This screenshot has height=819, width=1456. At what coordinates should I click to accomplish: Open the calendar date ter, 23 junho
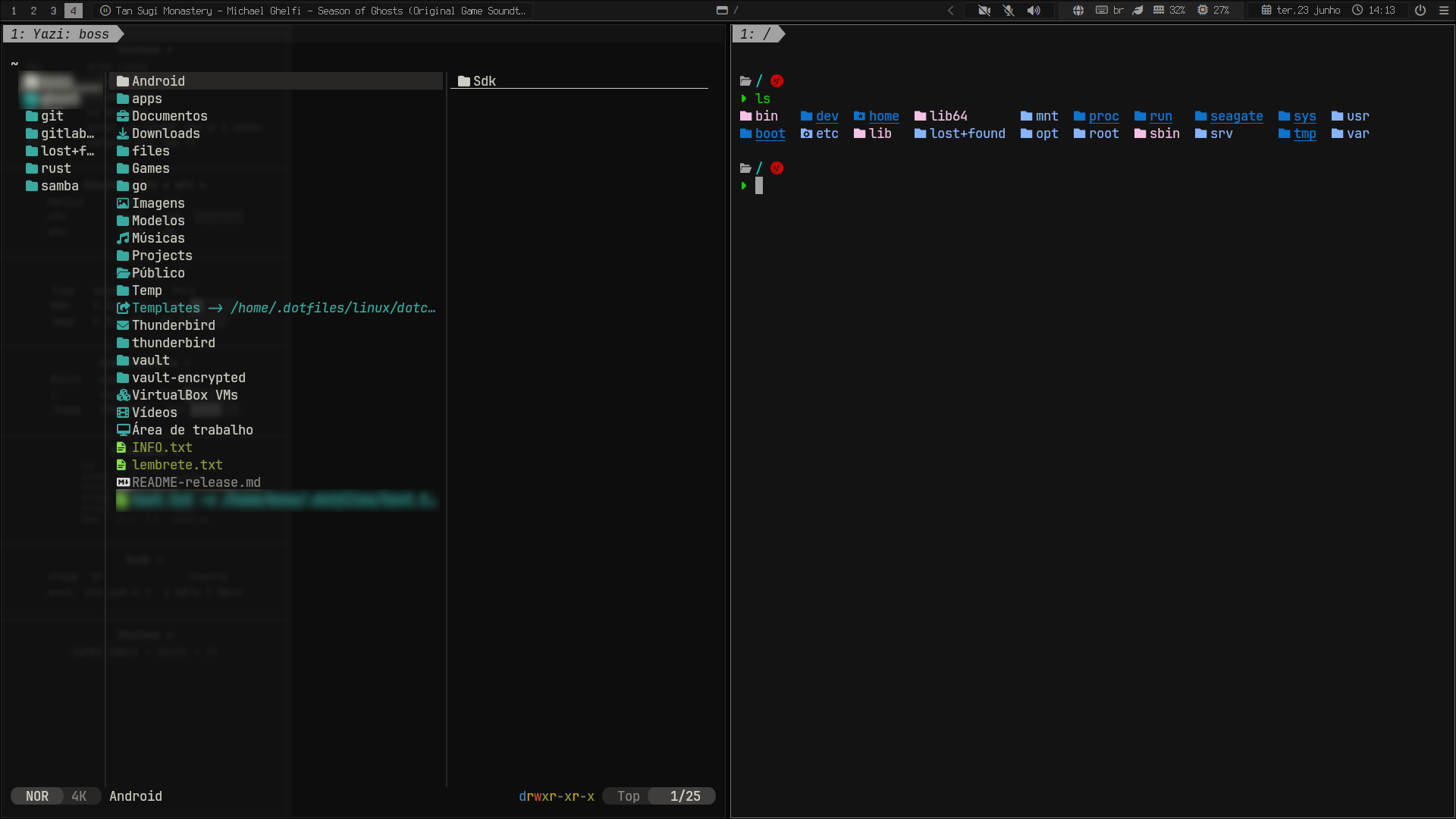point(1301,11)
